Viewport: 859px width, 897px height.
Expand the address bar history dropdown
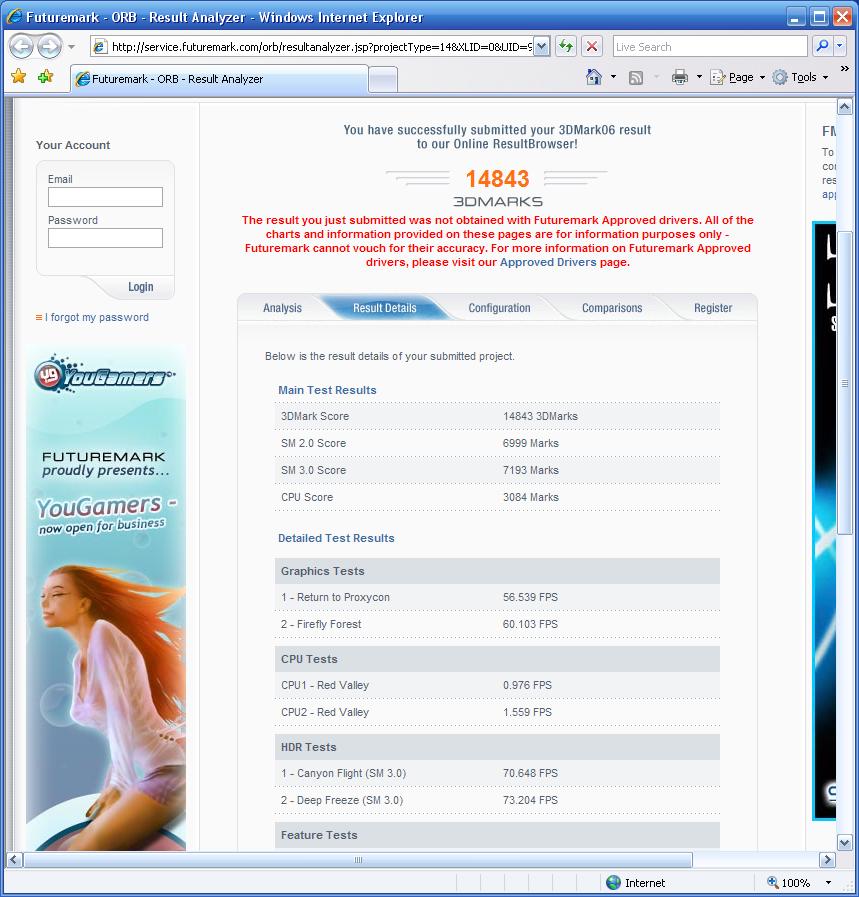click(x=542, y=47)
